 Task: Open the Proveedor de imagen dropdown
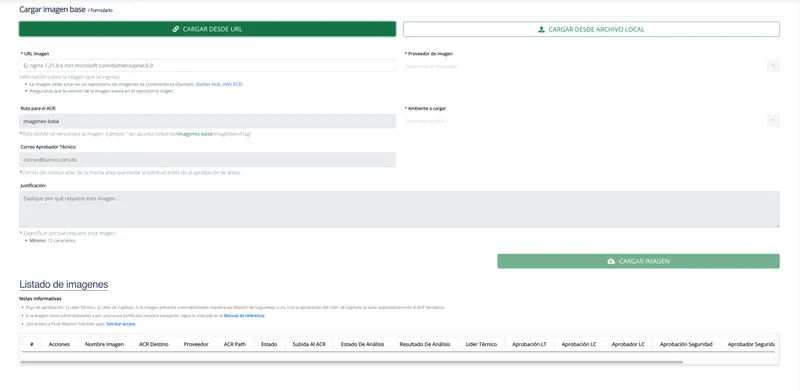point(591,66)
